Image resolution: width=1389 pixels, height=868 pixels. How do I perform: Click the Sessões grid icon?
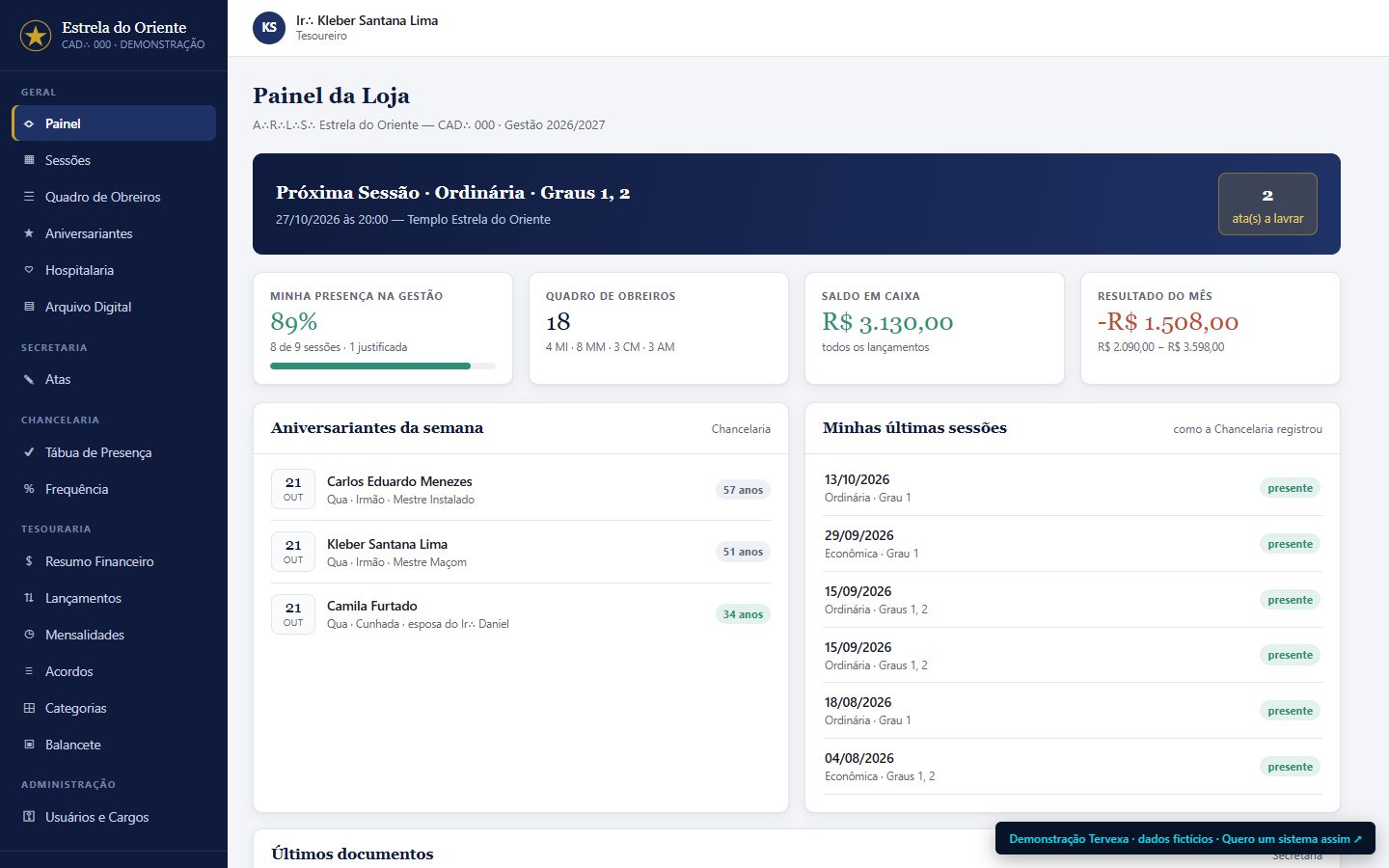[x=29, y=160]
